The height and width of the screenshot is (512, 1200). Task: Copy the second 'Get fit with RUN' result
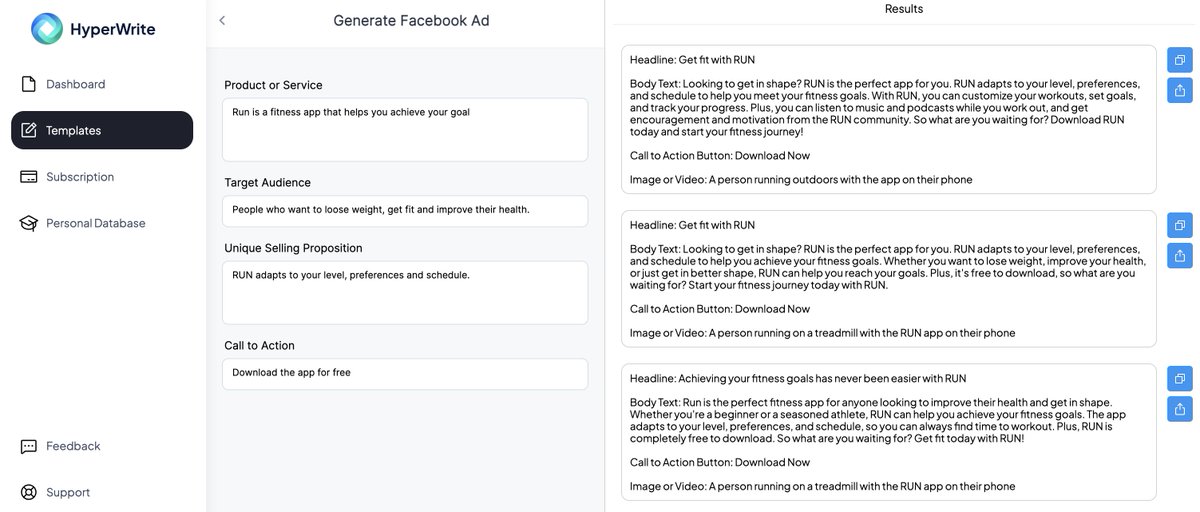pos(1180,225)
